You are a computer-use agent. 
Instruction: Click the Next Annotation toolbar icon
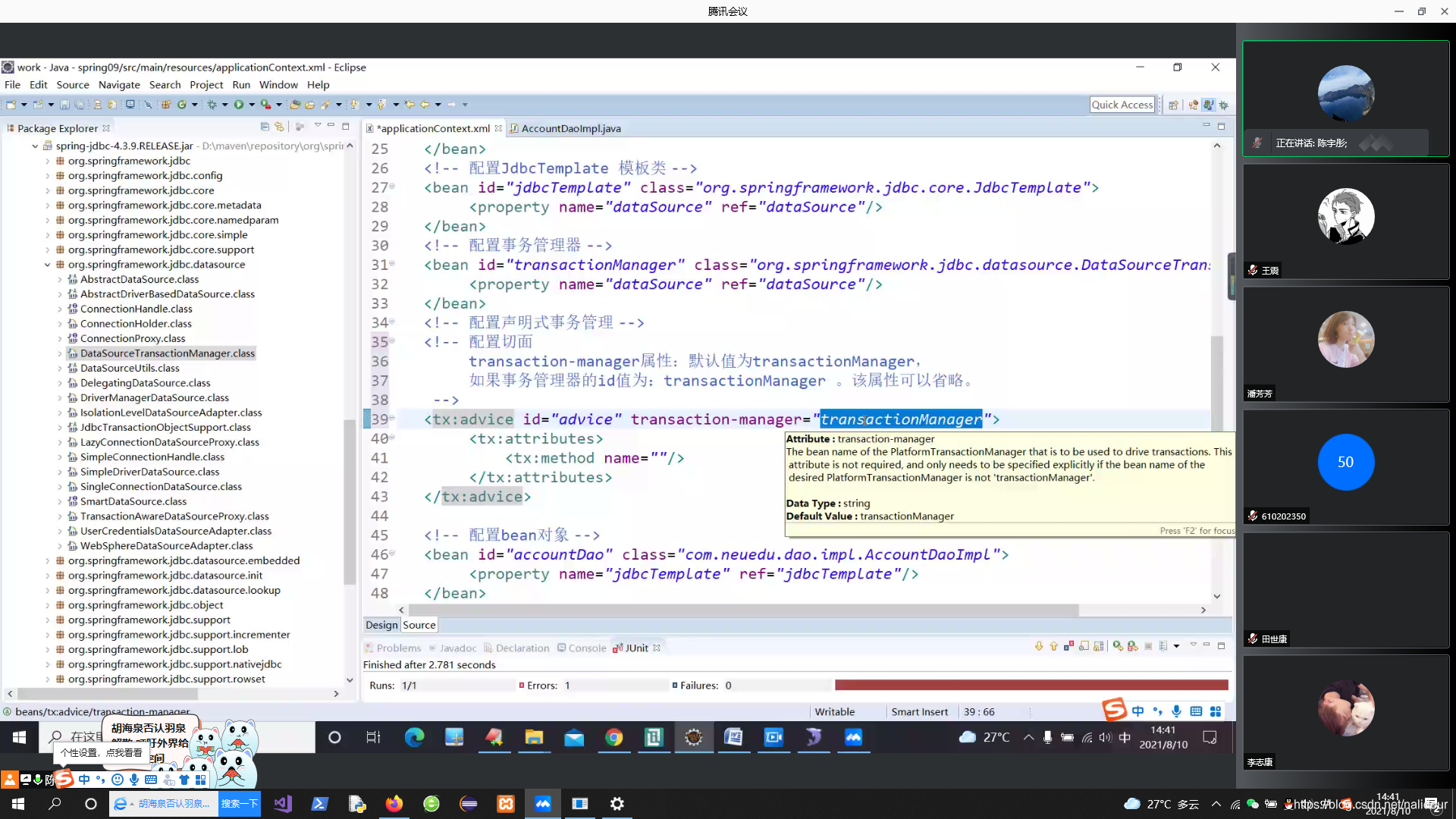click(x=354, y=105)
